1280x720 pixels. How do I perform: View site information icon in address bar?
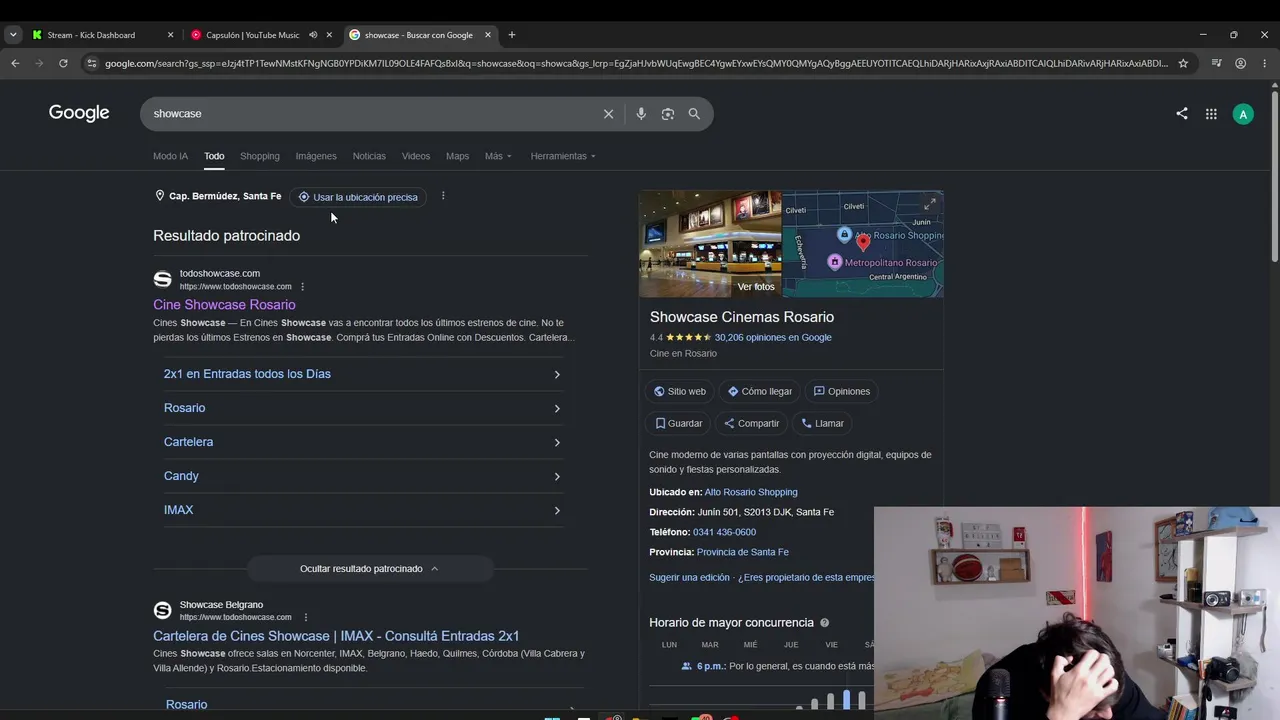pos(92,63)
